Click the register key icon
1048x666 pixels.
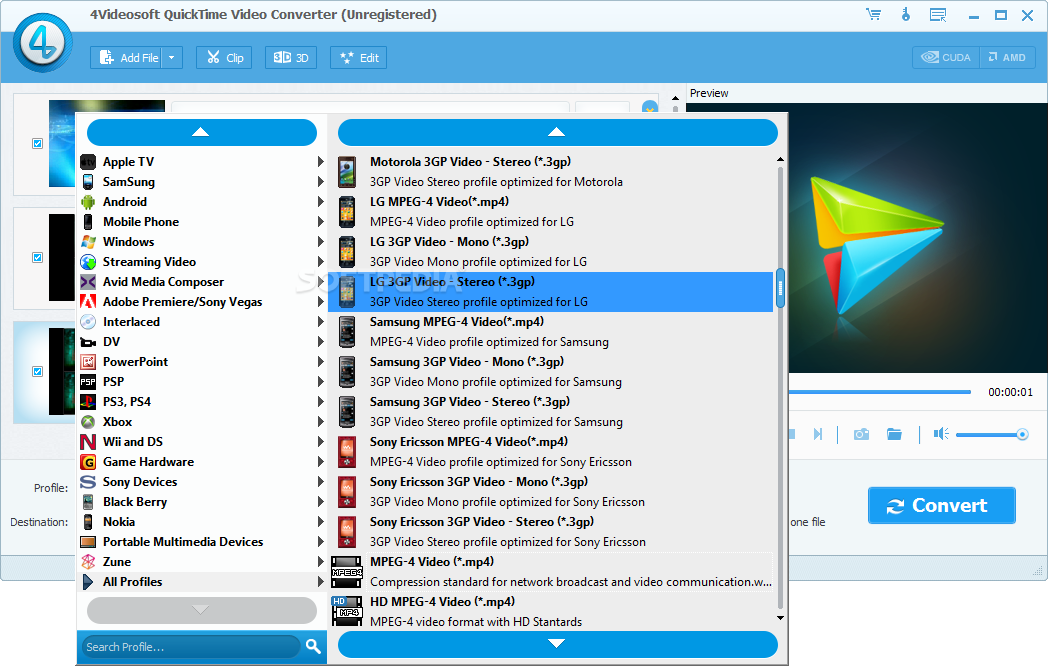click(906, 14)
